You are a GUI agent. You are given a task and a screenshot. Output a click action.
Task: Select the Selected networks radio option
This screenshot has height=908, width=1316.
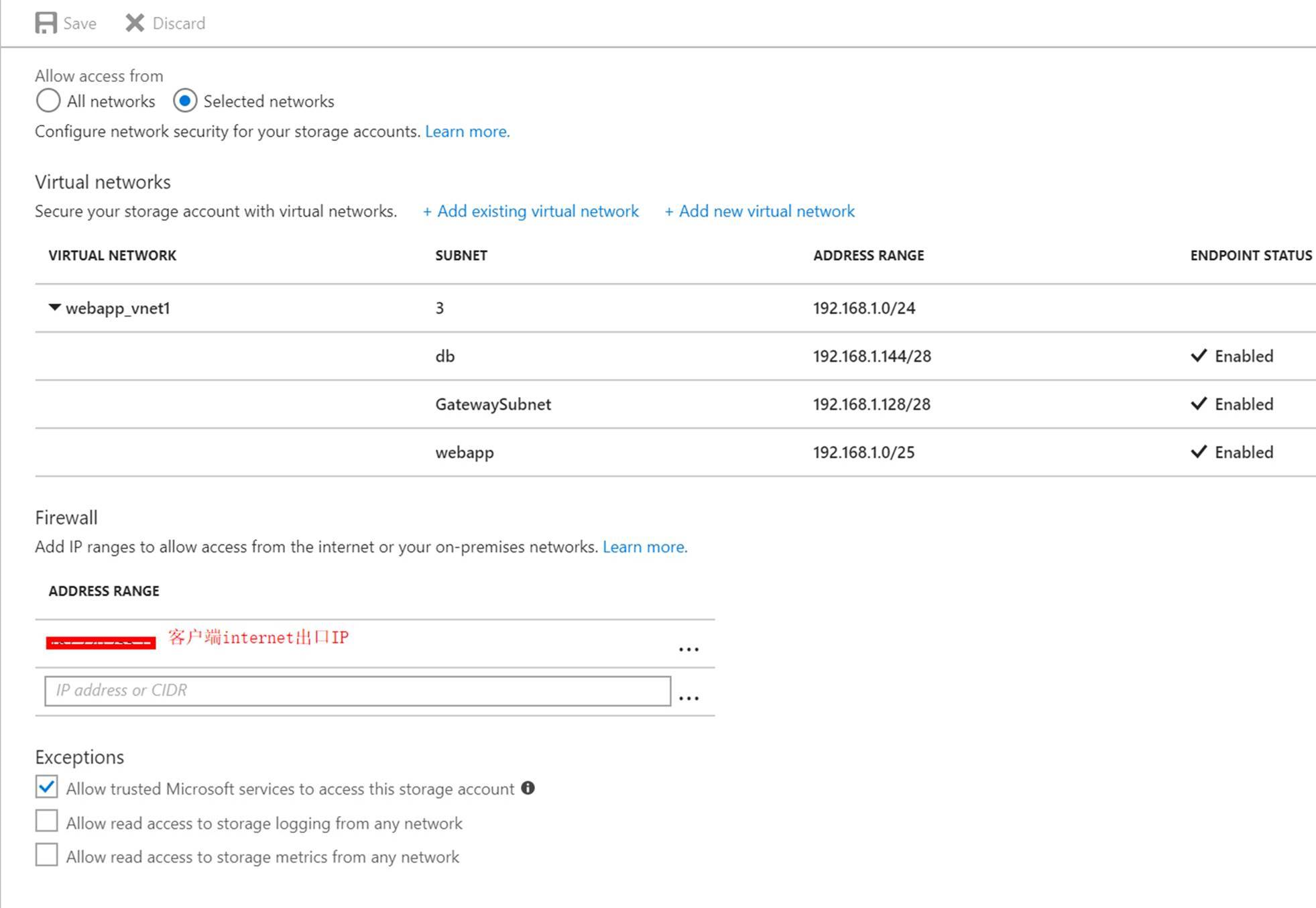(185, 101)
